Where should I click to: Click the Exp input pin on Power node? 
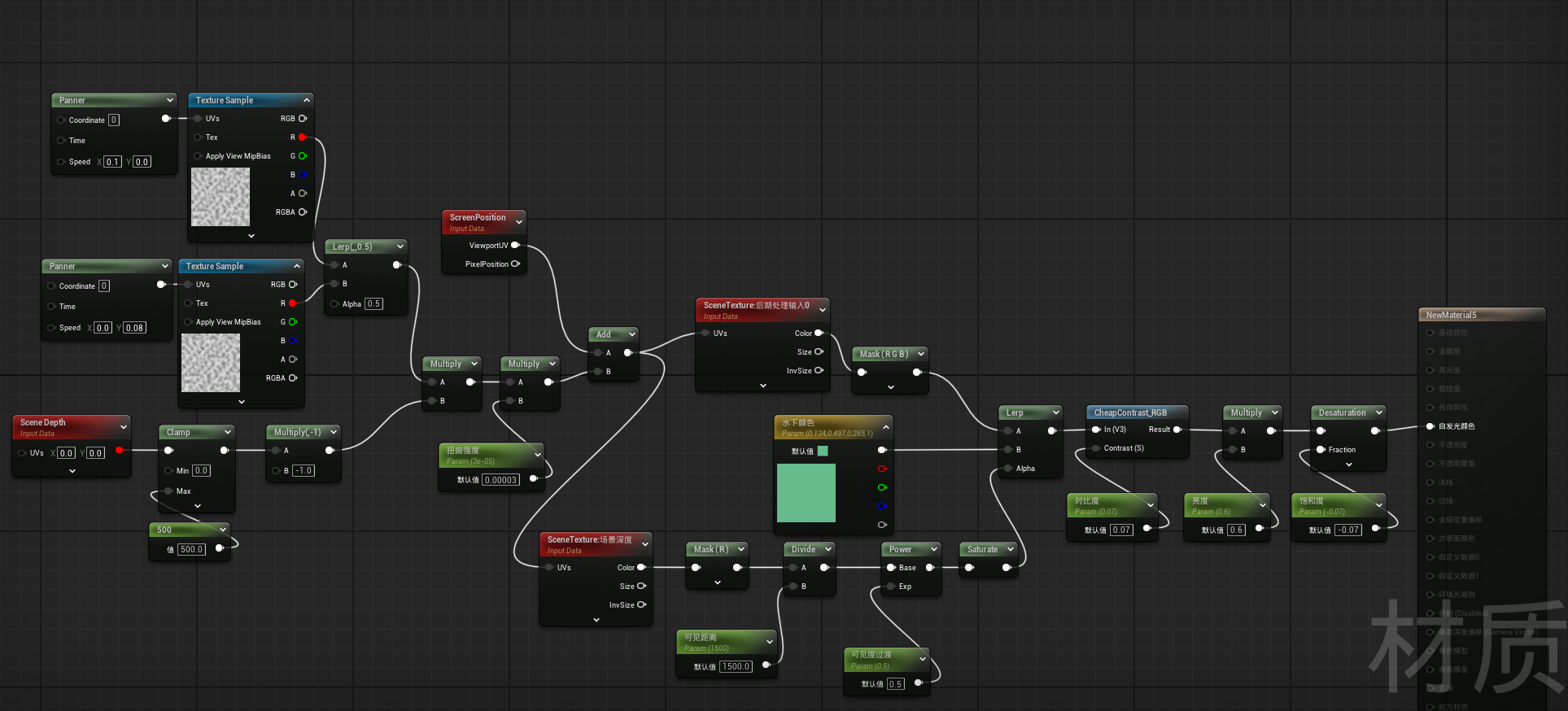click(x=891, y=587)
